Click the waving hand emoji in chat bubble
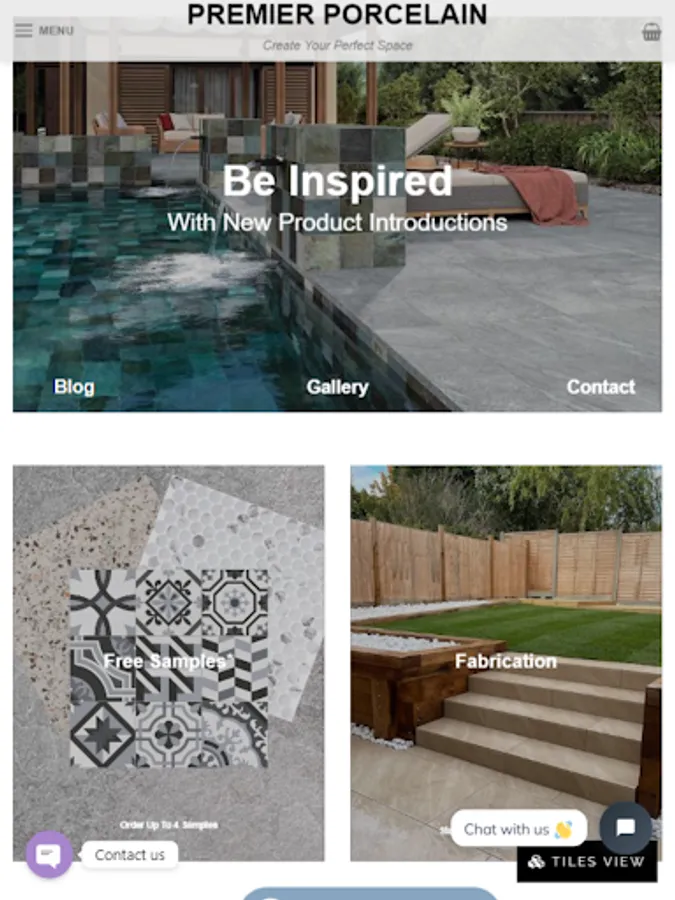Image resolution: width=675 pixels, height=900 pixels. tap(564, 829)
